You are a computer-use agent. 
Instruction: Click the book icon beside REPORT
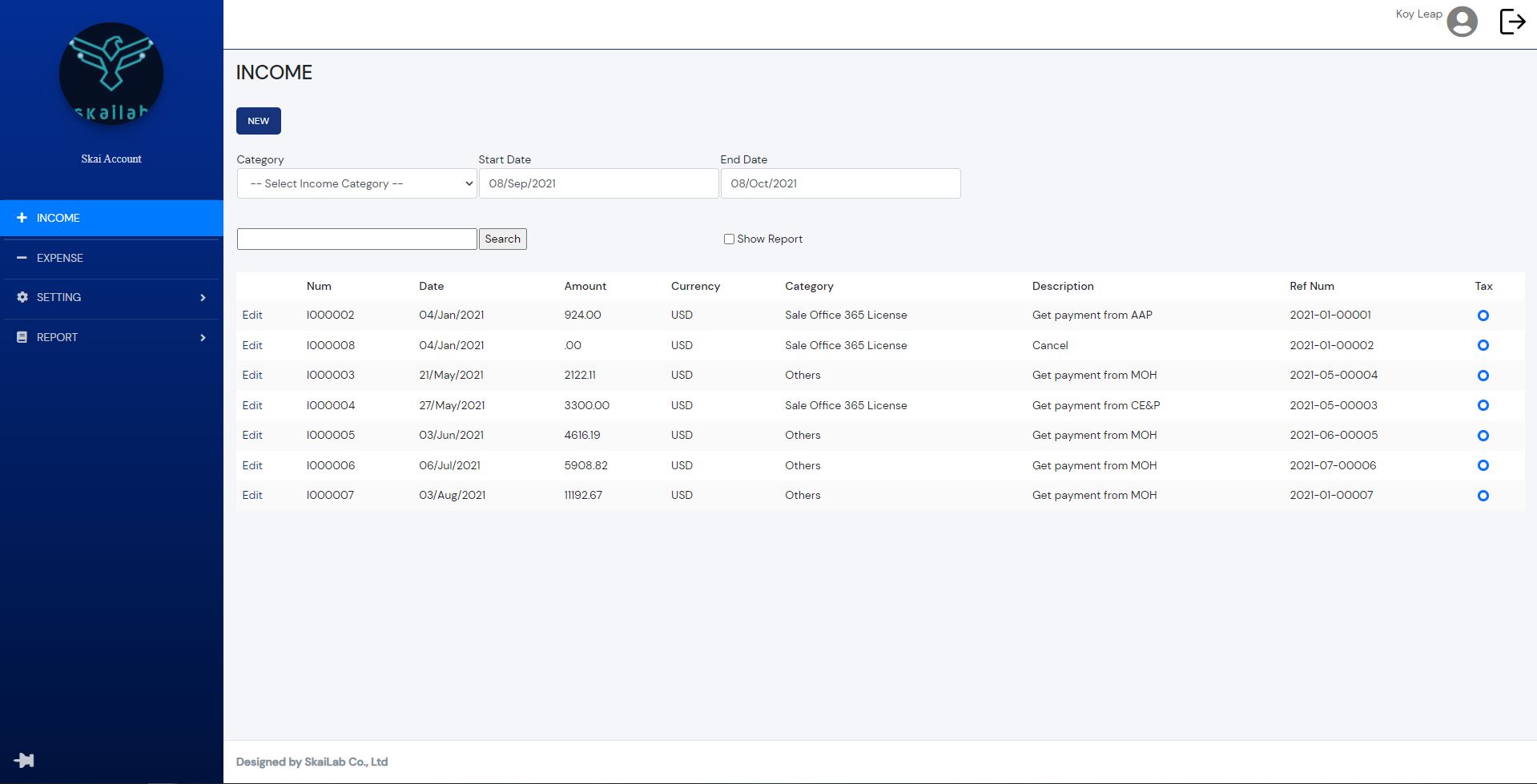coord(22,337)
